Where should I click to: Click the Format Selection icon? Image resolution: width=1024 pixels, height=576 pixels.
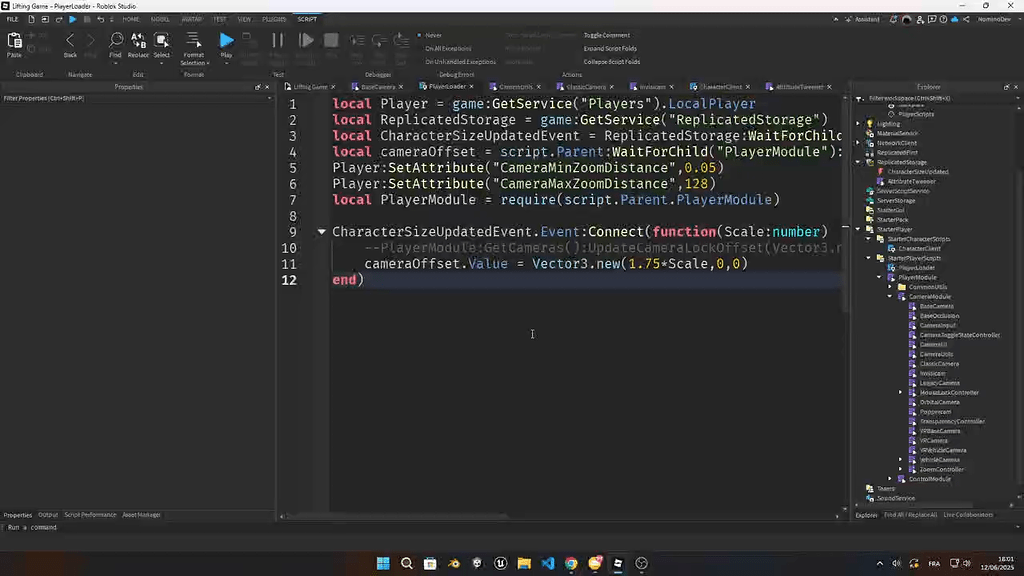point(193,40)
